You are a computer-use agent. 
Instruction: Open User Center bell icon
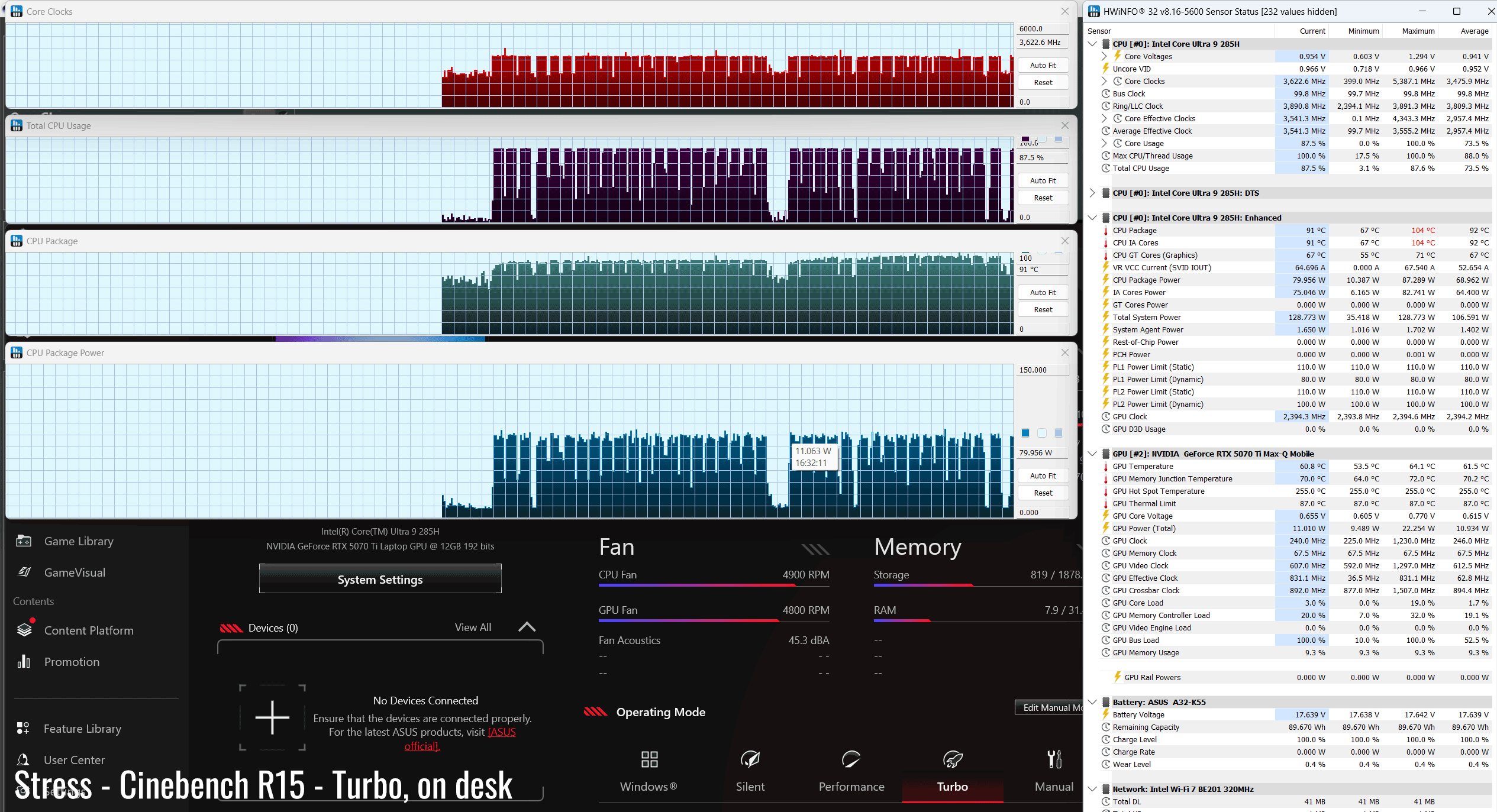coord(23,759)
